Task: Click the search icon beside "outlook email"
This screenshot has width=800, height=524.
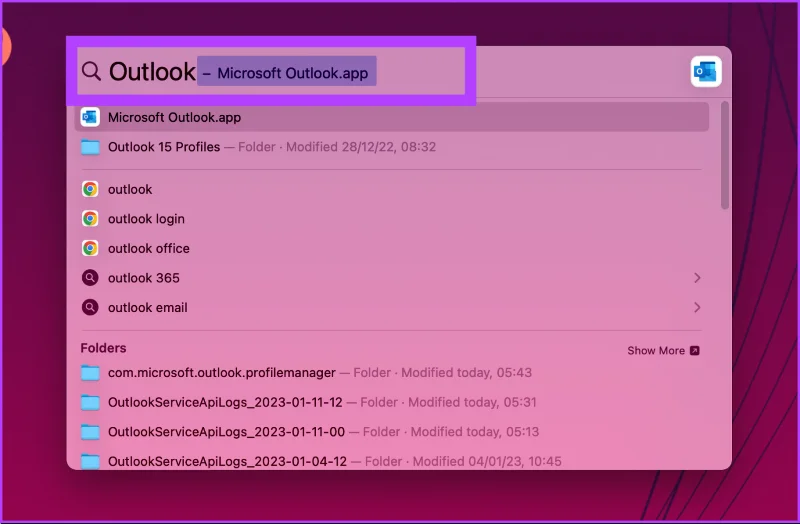Action: [x=90, y=308]
